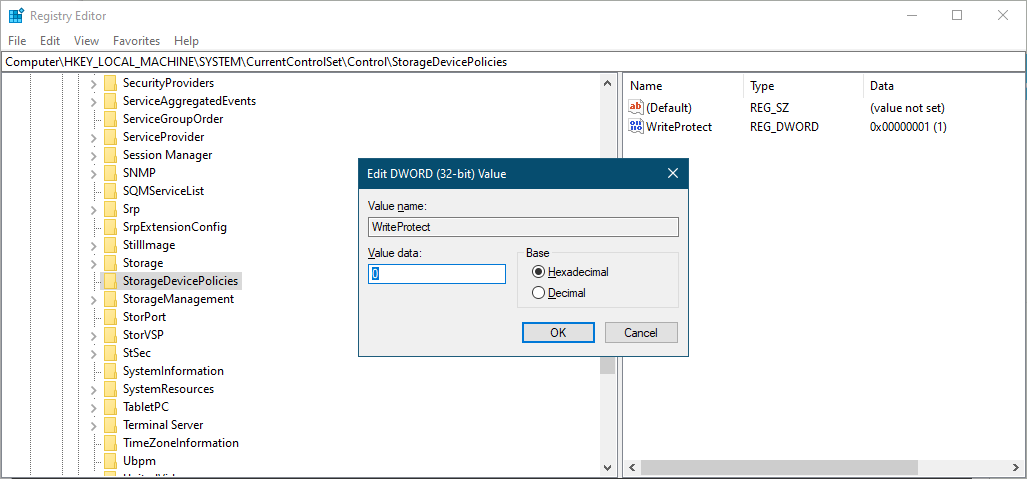The height and width of the screenshot is (479, 1027).
Task: Click the values pane horizontal scrollbar thumb
Action: (x=779, y=468)
